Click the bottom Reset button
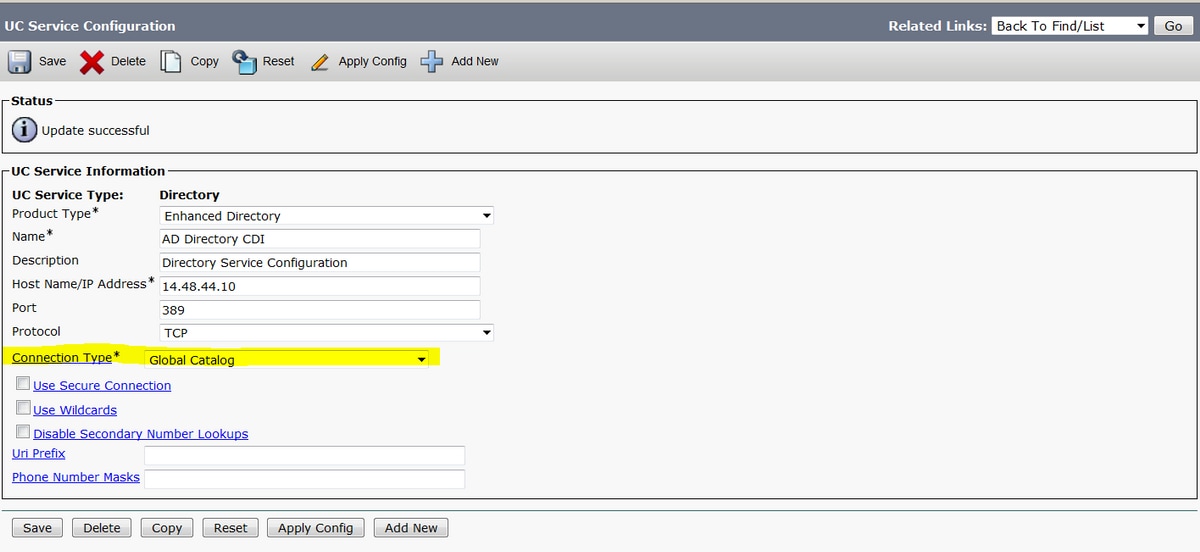 point(231,528)
